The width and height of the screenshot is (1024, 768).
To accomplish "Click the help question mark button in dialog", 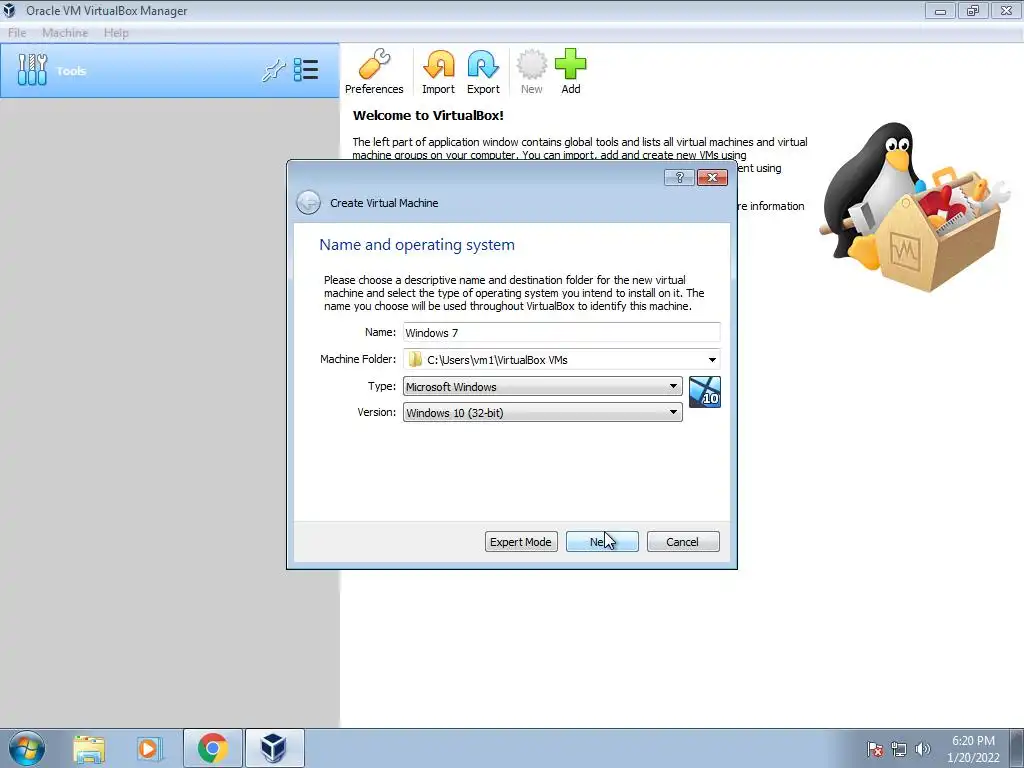I will [x=679, y=177].
